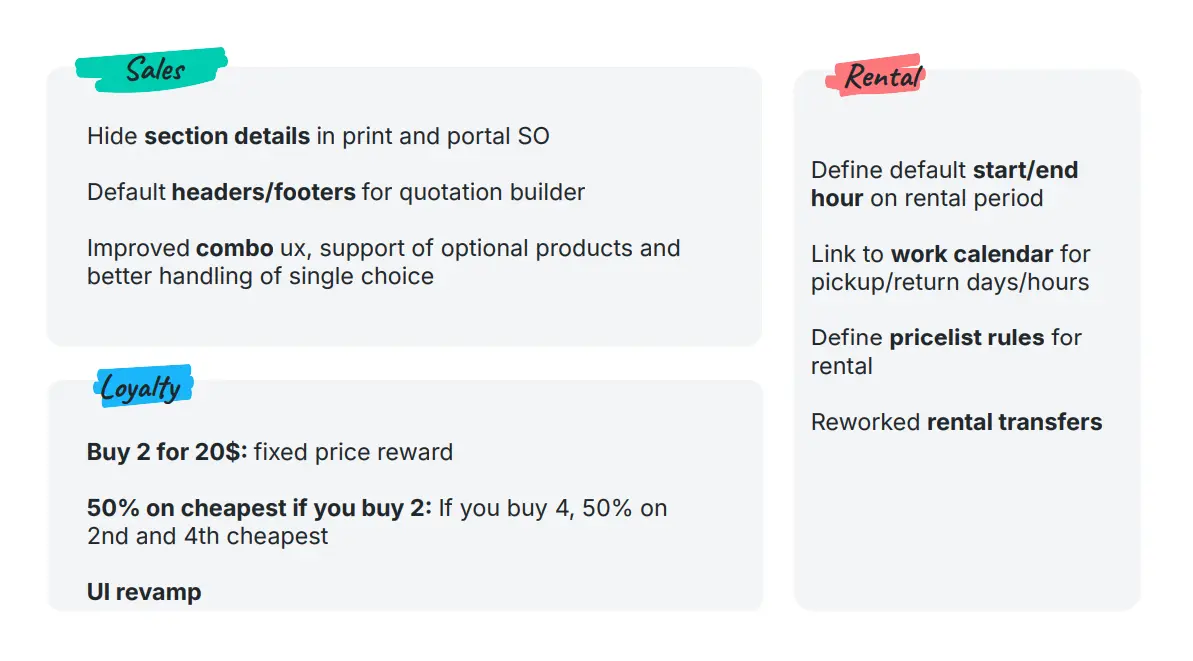Click 'for quotation builder' text
Viewport: 1193px width, 661px height.
[x=473, y=192]
